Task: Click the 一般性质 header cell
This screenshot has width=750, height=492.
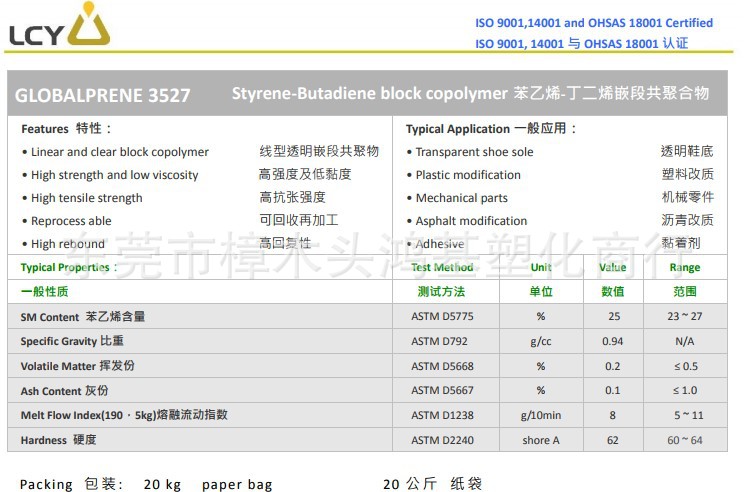Action: click(x=44, y=292)
